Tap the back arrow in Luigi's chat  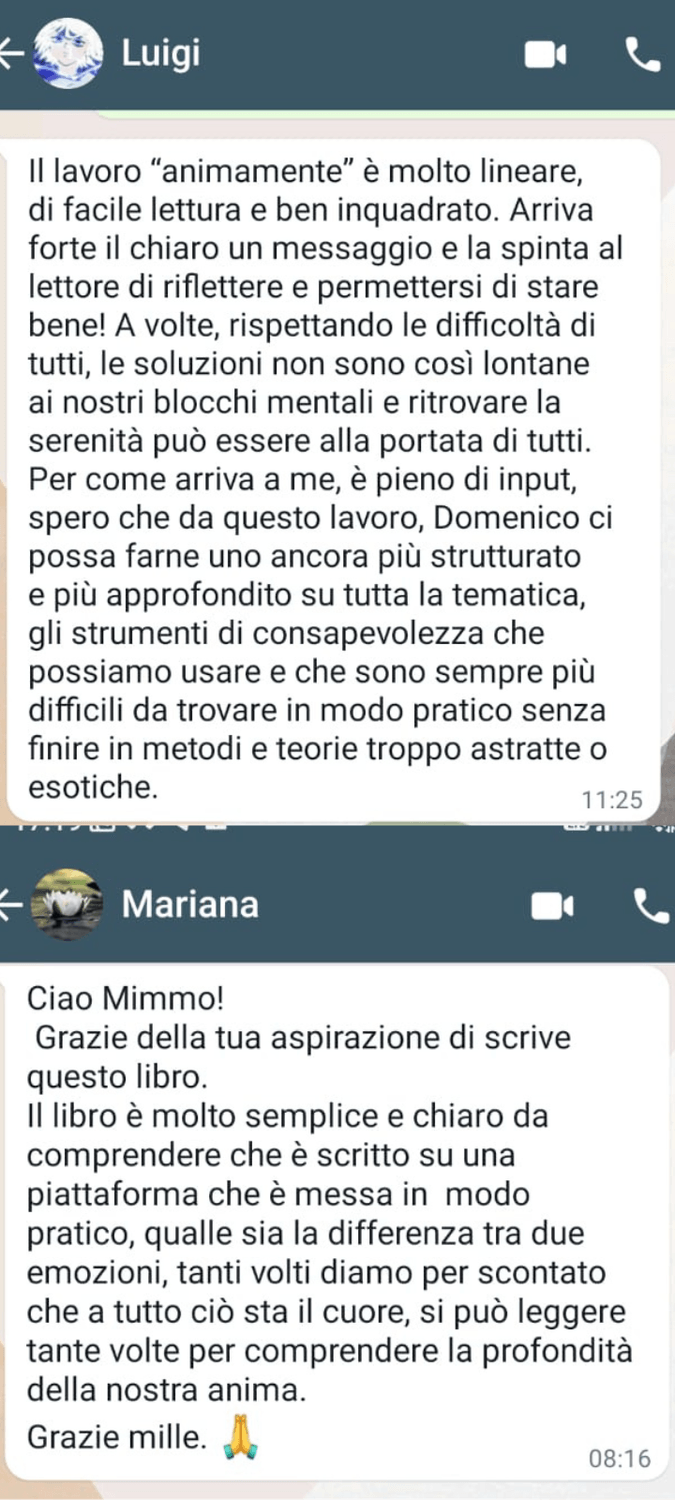[x=12, y=54]
